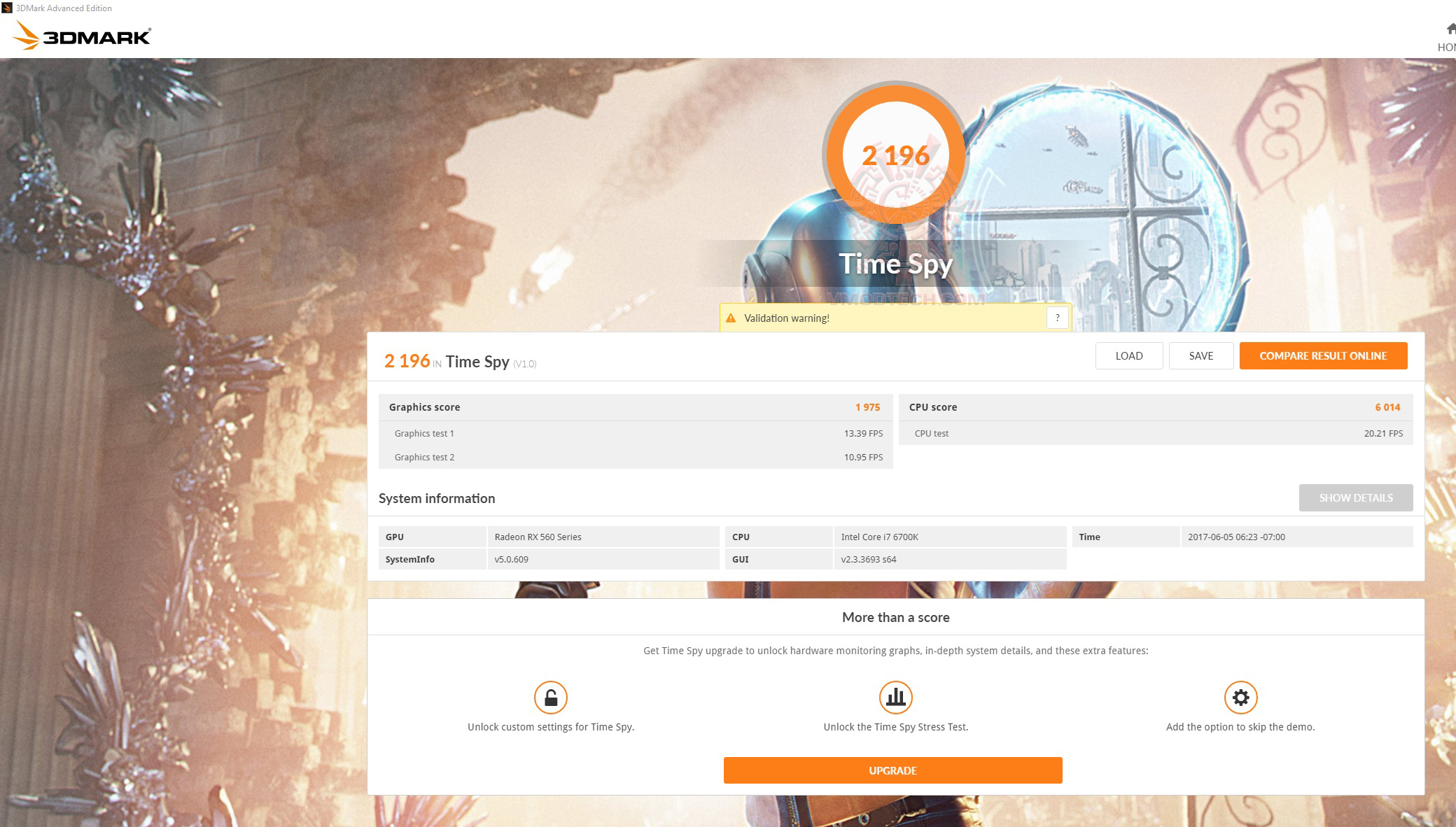
Task: Click the skip demo gear icon
Action: click(1240, 698)
